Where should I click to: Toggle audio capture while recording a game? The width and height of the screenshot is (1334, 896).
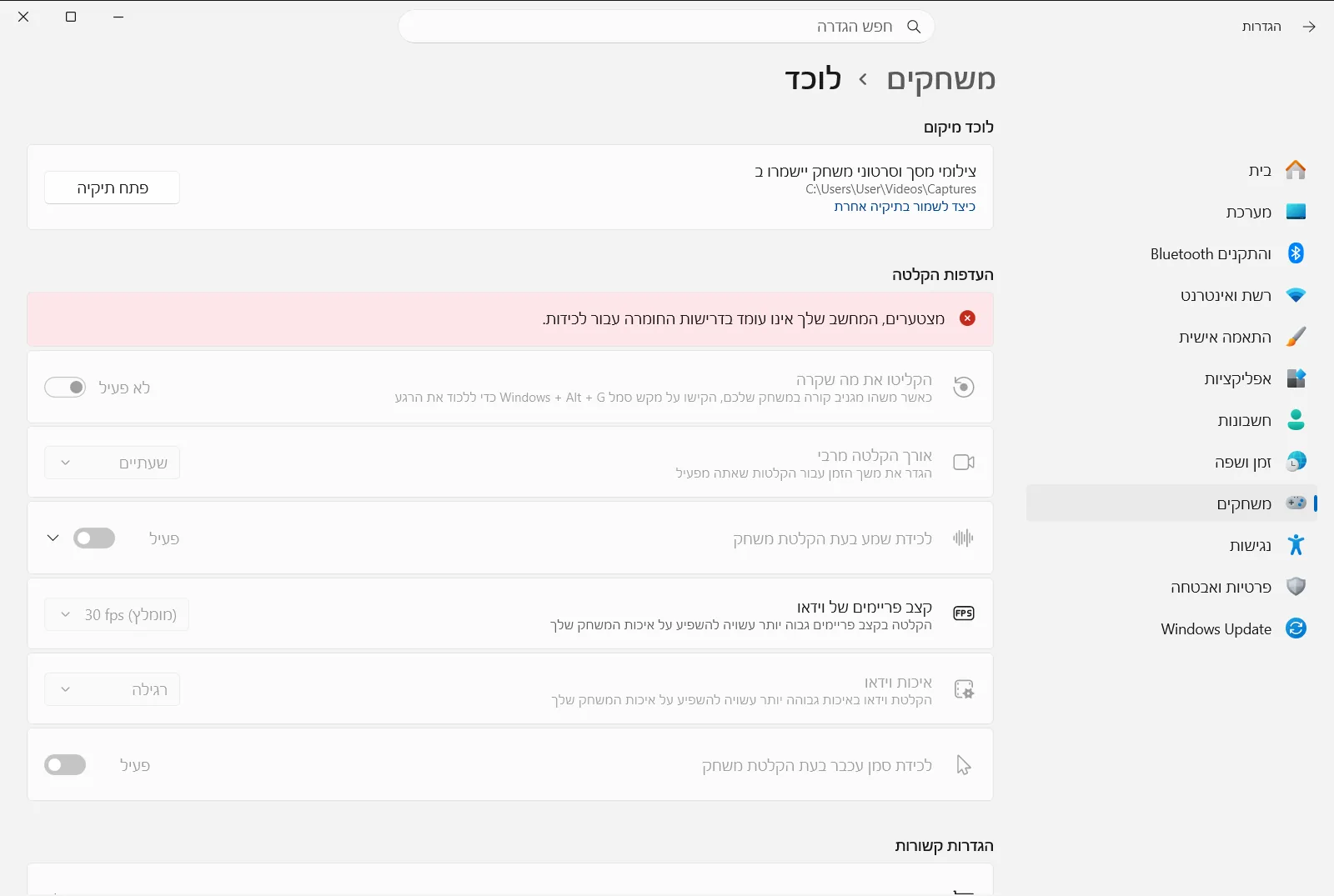[94, 538]
